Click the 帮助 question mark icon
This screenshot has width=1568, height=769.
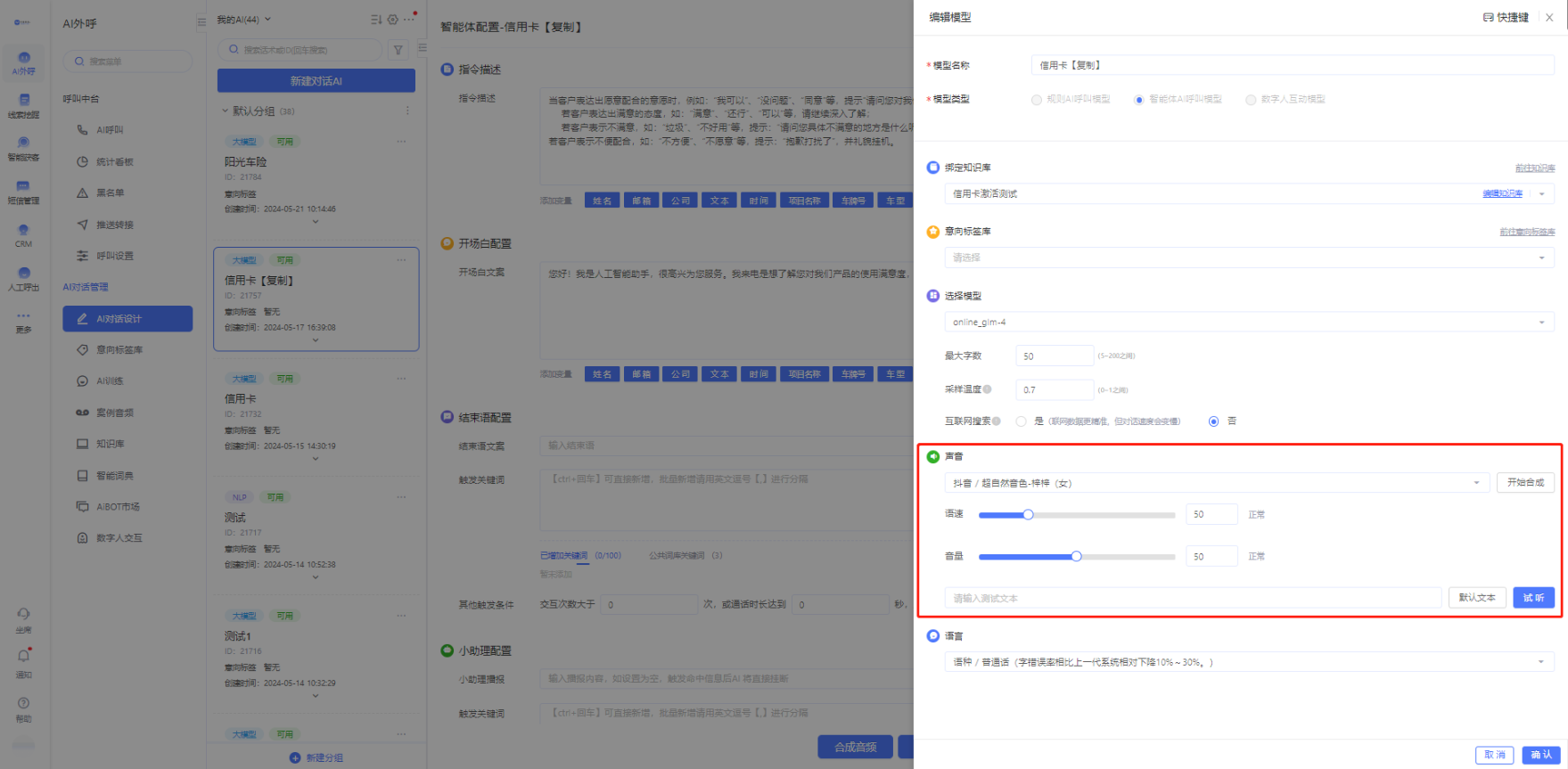coord(24,704)
